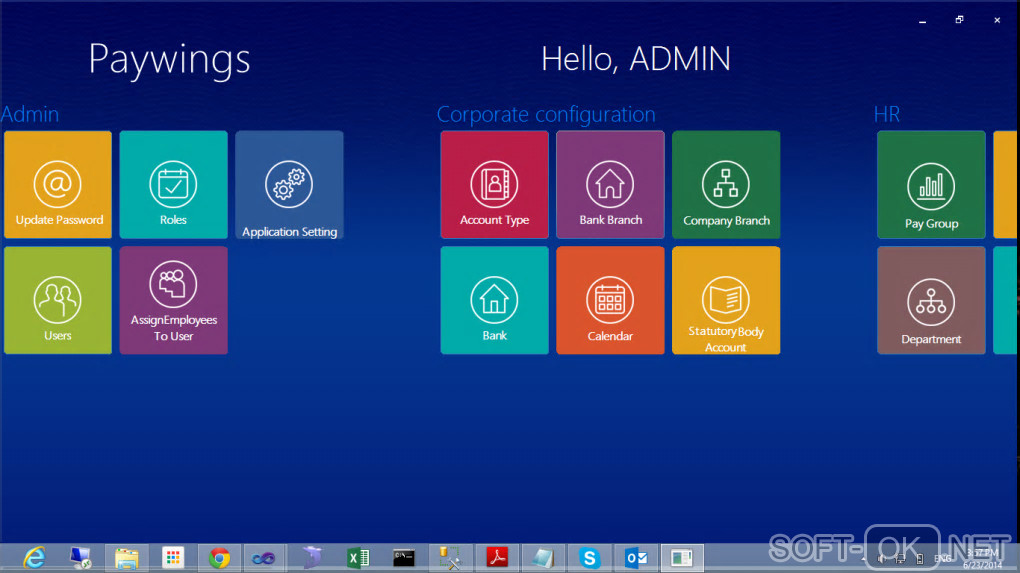Restore down the Paywings window
The width and height of the screenshot is (1020, 573).
point(959,20)
